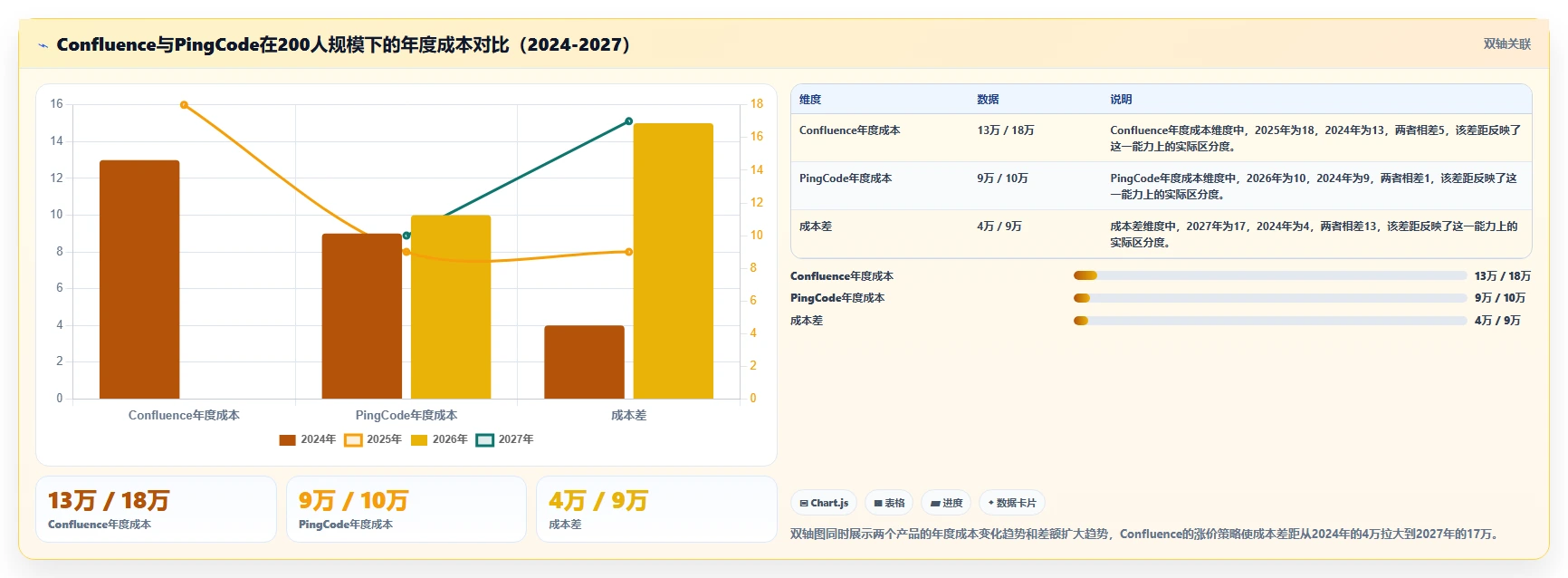
Task: Click the 16 tick on the left axis
Action: 56,104
